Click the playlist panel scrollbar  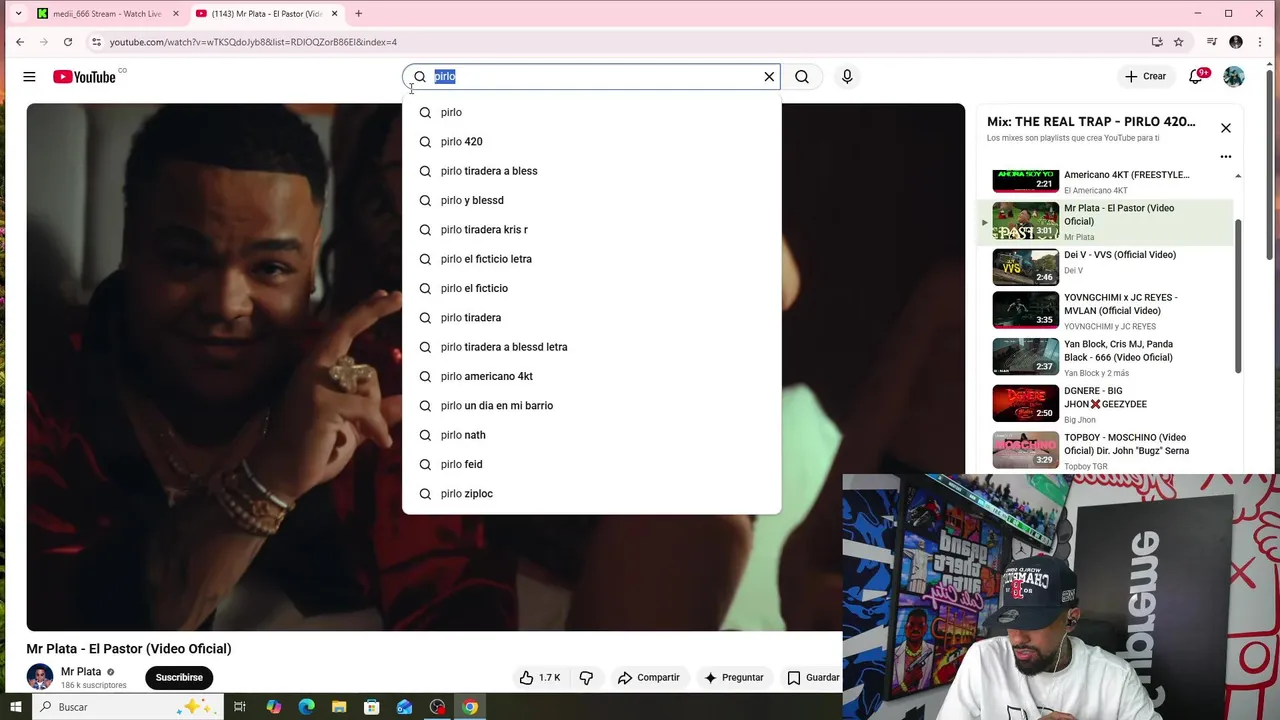(x=1238, y=295)
